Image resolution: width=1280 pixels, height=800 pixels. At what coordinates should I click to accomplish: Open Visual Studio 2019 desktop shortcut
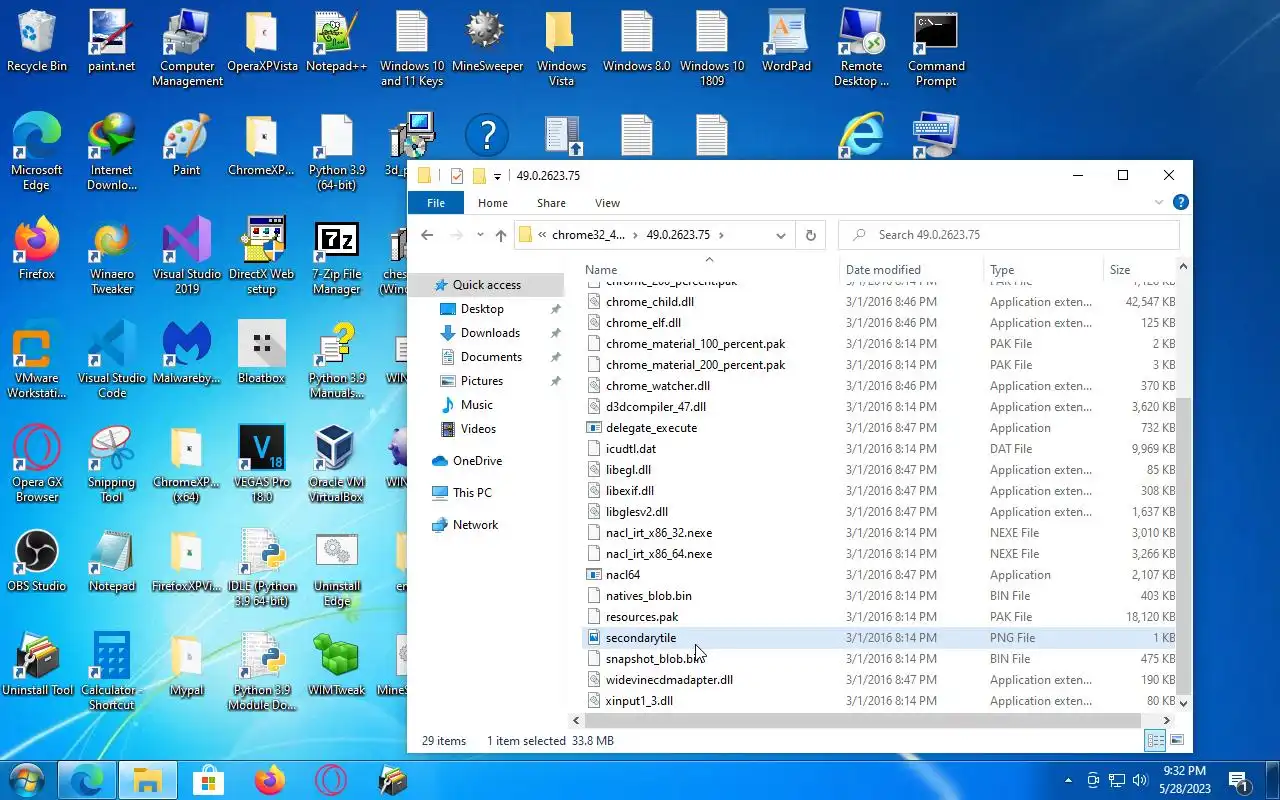[x=187, y=256]
